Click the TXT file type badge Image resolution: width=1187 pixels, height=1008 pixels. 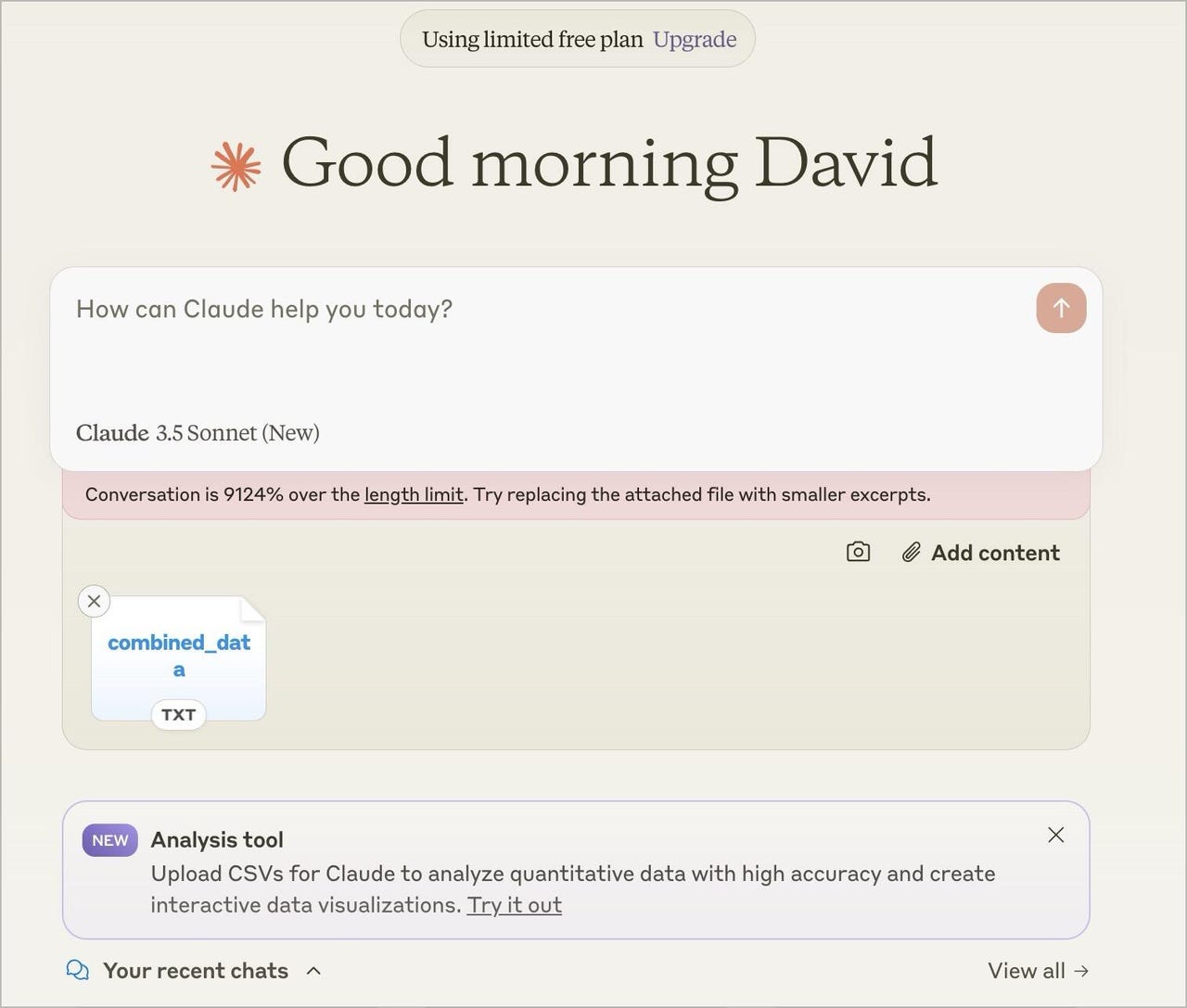pos(178,715)
